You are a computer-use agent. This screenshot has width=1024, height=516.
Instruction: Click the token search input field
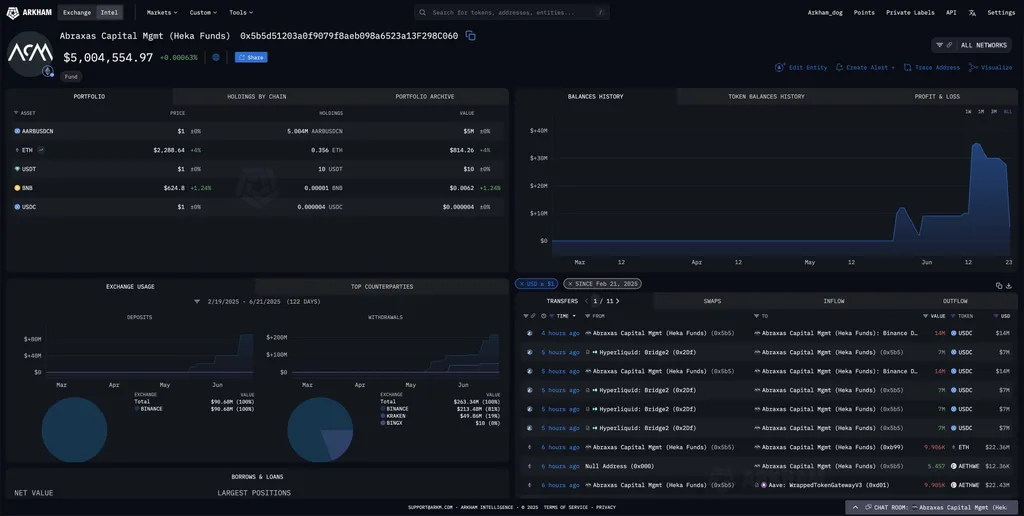coord(512,13)
